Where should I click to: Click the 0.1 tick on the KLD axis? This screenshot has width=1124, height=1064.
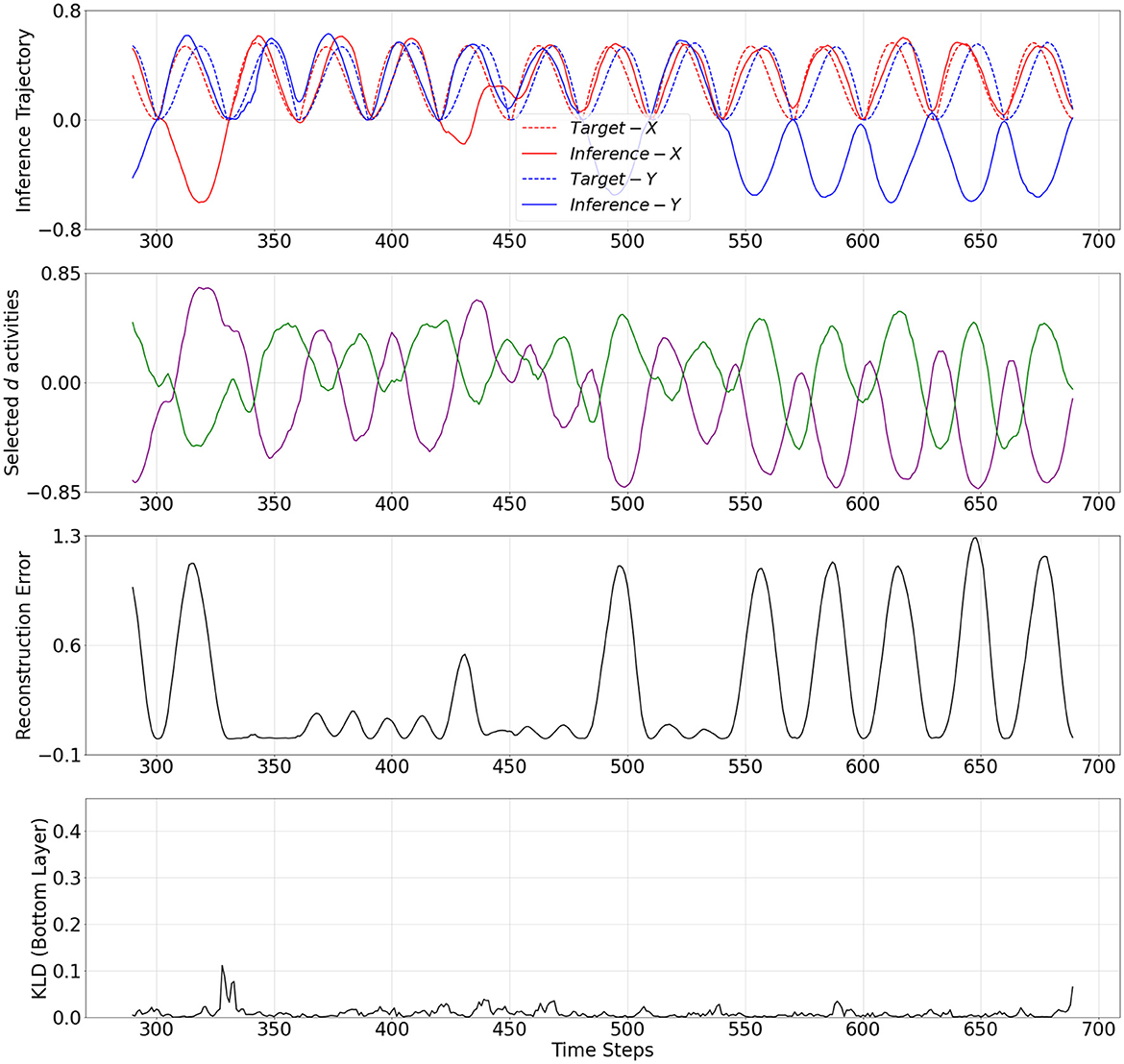coord(66,972)
